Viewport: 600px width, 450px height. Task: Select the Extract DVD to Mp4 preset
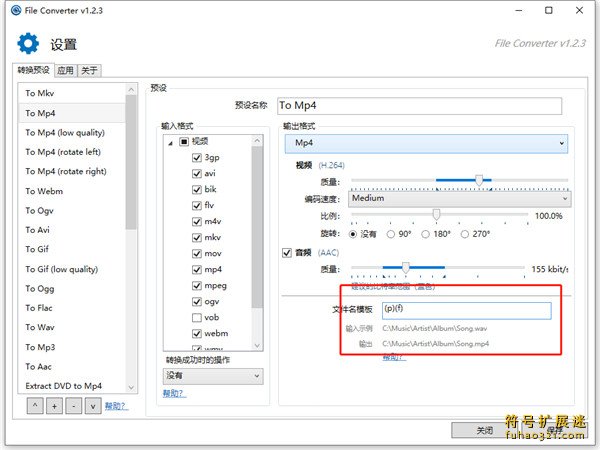point(72,386)
